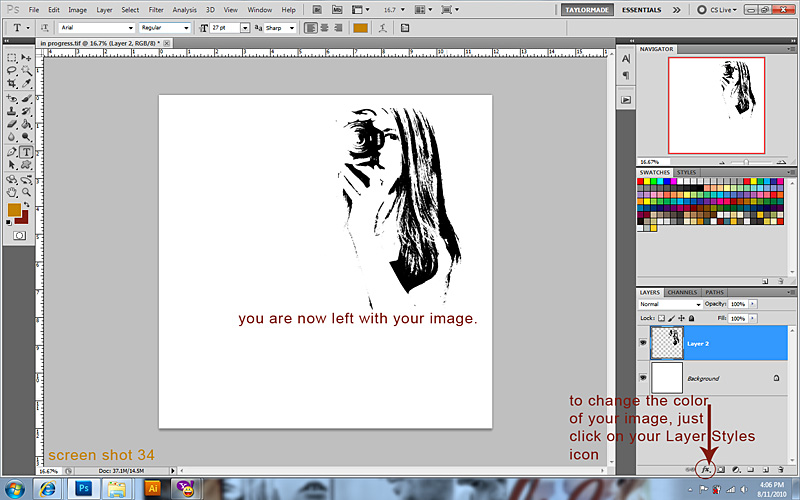Image resolution: width=800 pixels, height=500 pixels.
Task: Open the font size dropdown
Action: [245, 28]
